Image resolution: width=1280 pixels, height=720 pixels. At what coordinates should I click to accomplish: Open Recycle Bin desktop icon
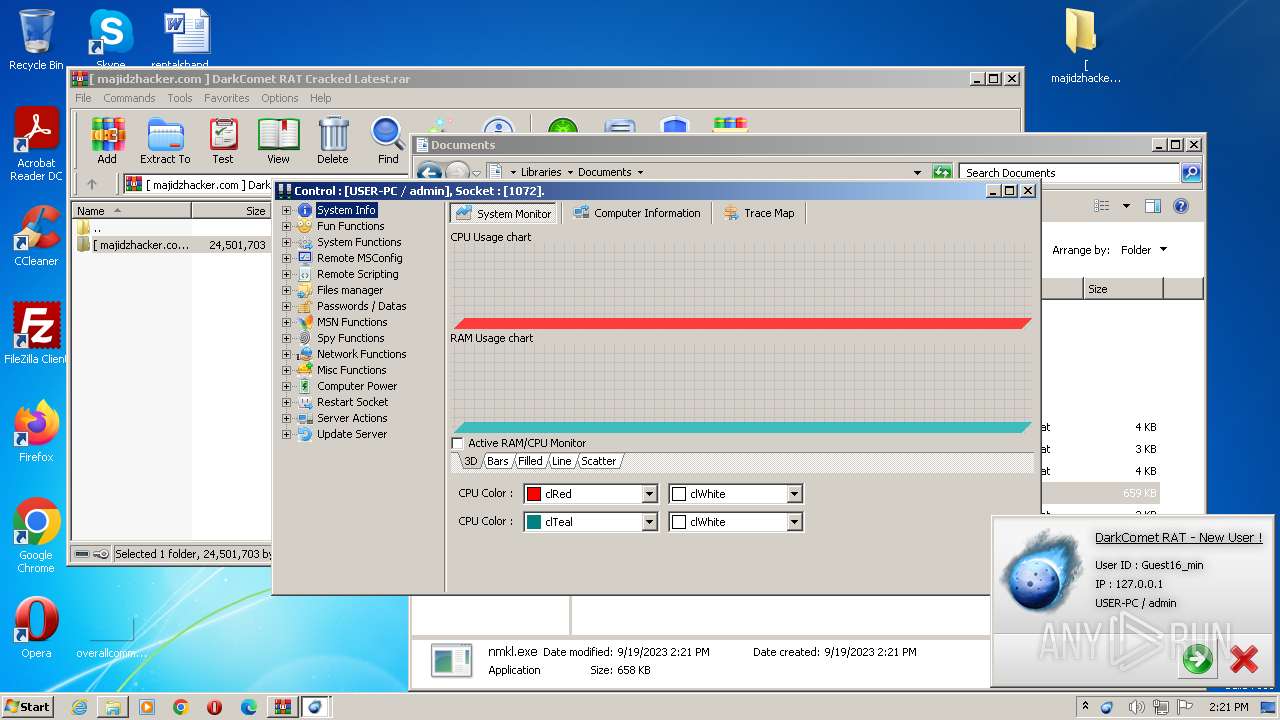tap(36, 40)
